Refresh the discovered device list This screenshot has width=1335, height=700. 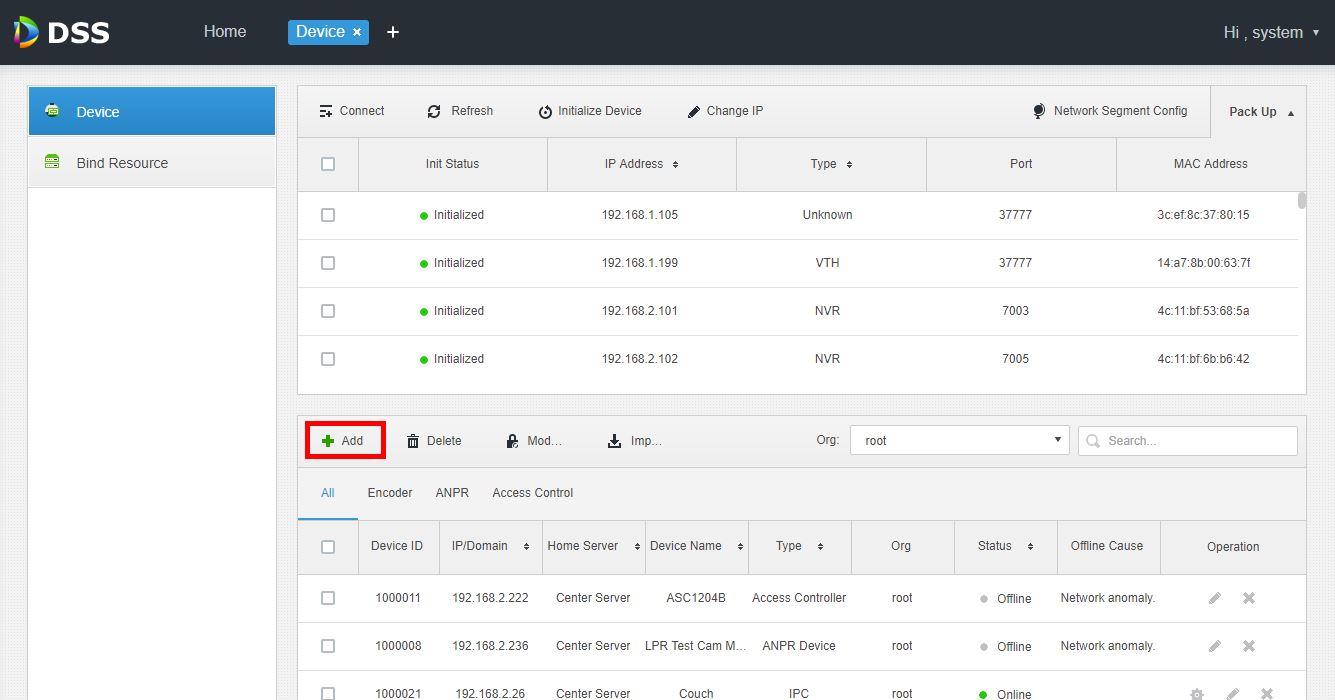(460, 111)
